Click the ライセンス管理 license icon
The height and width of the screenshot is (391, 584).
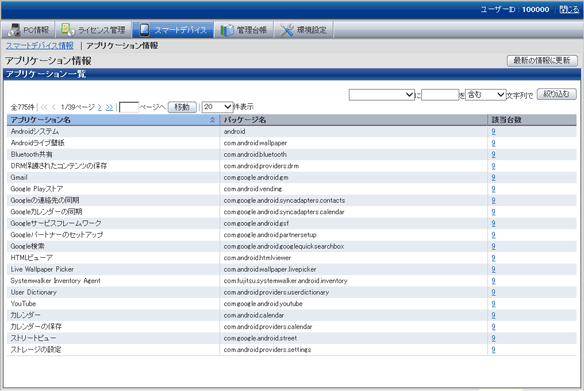pyautogui.click(x=68, y=30)
